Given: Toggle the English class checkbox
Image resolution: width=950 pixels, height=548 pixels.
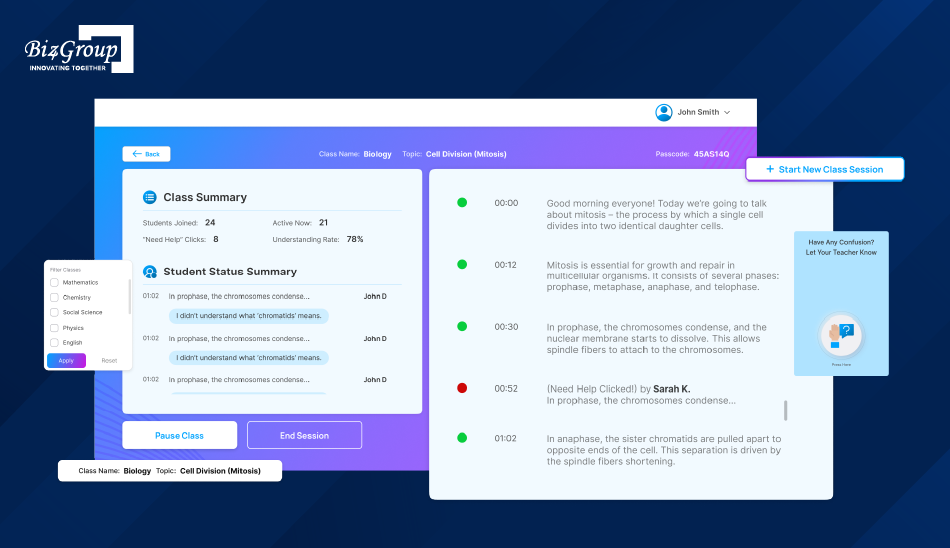Looking at the screenshot, I should pyautogui.click(x=55, y=343).
